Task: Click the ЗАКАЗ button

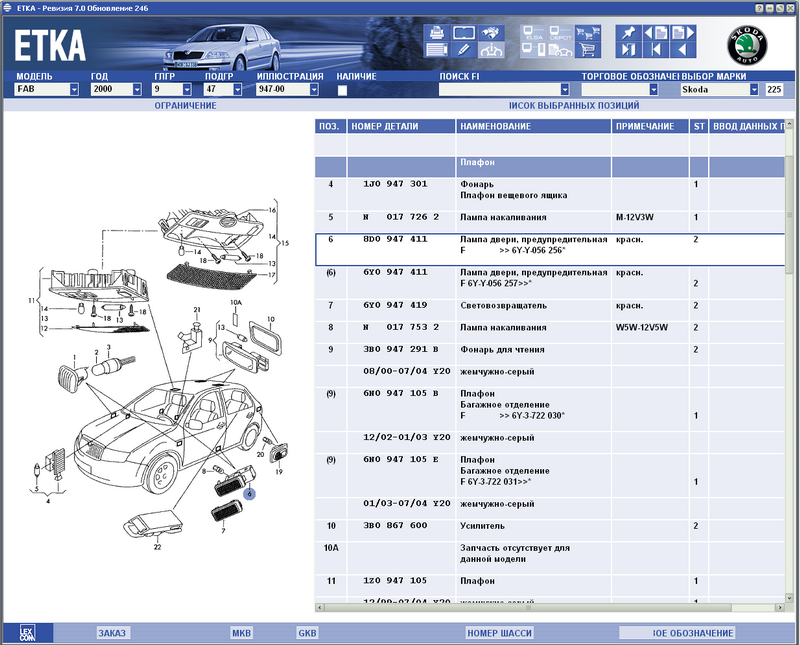Action: (112, 633)
